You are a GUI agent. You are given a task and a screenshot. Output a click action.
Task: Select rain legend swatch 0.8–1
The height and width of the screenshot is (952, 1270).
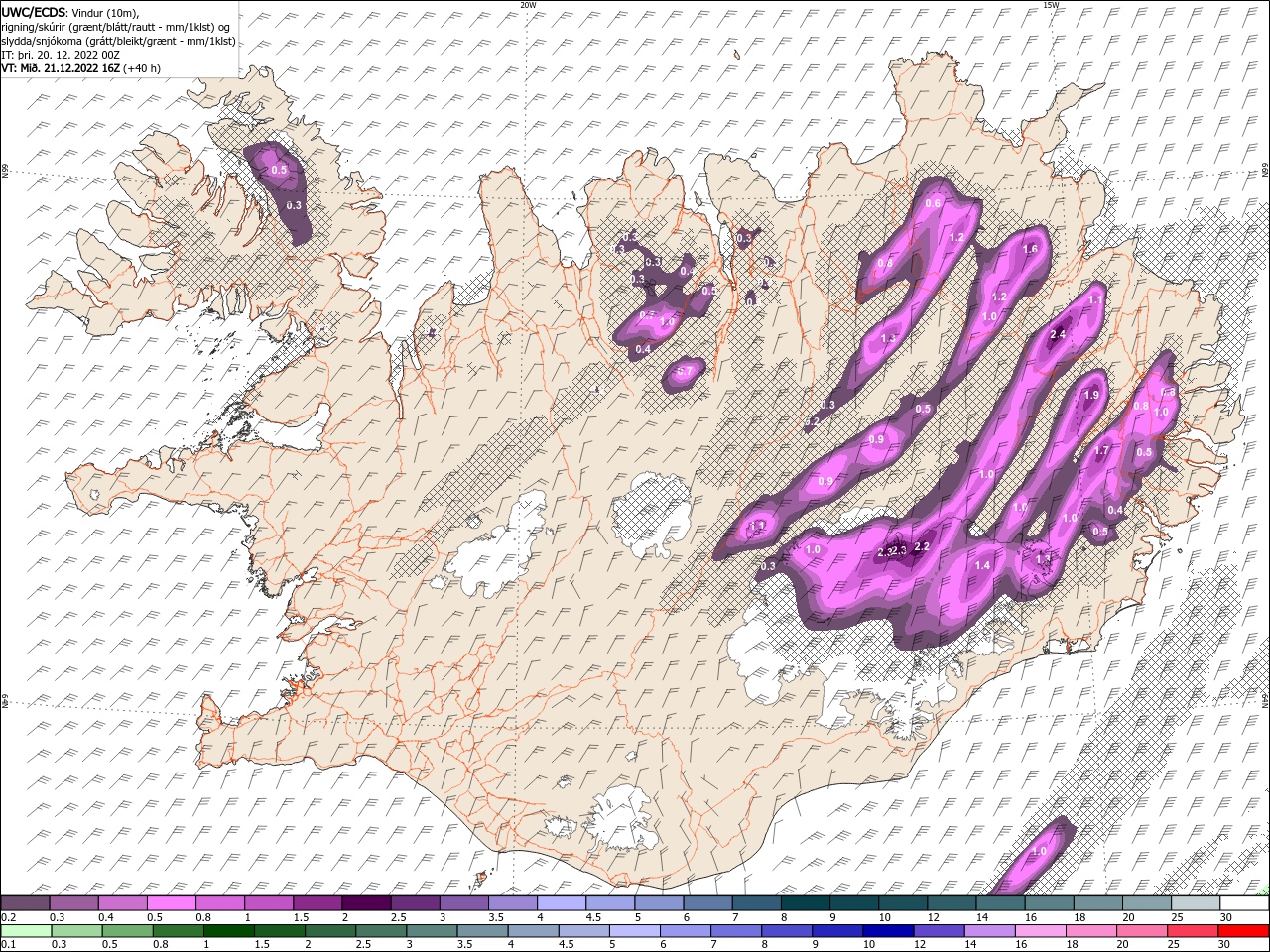(178, 931)
